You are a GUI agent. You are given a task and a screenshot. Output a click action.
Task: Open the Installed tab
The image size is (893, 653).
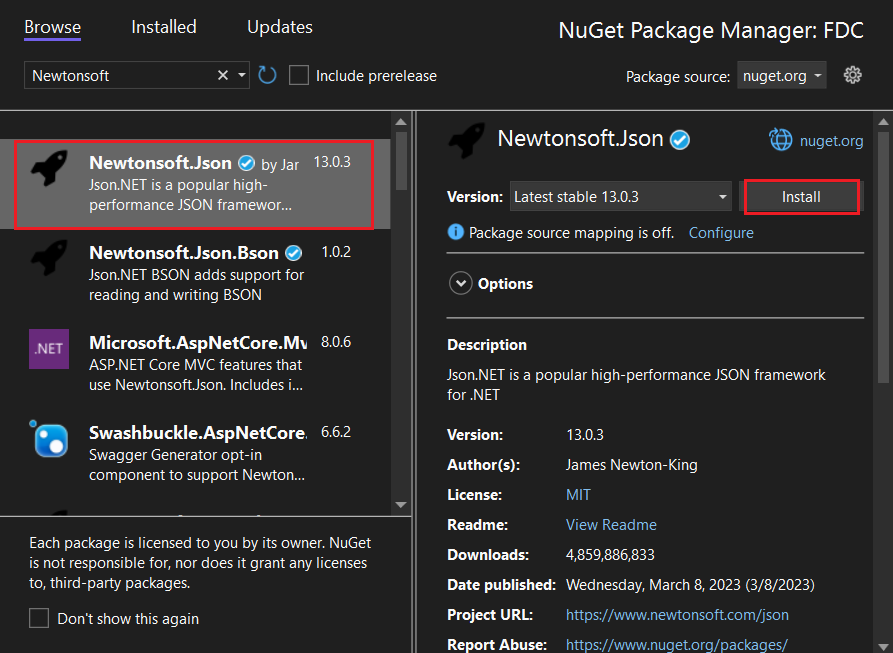point(164,27)
